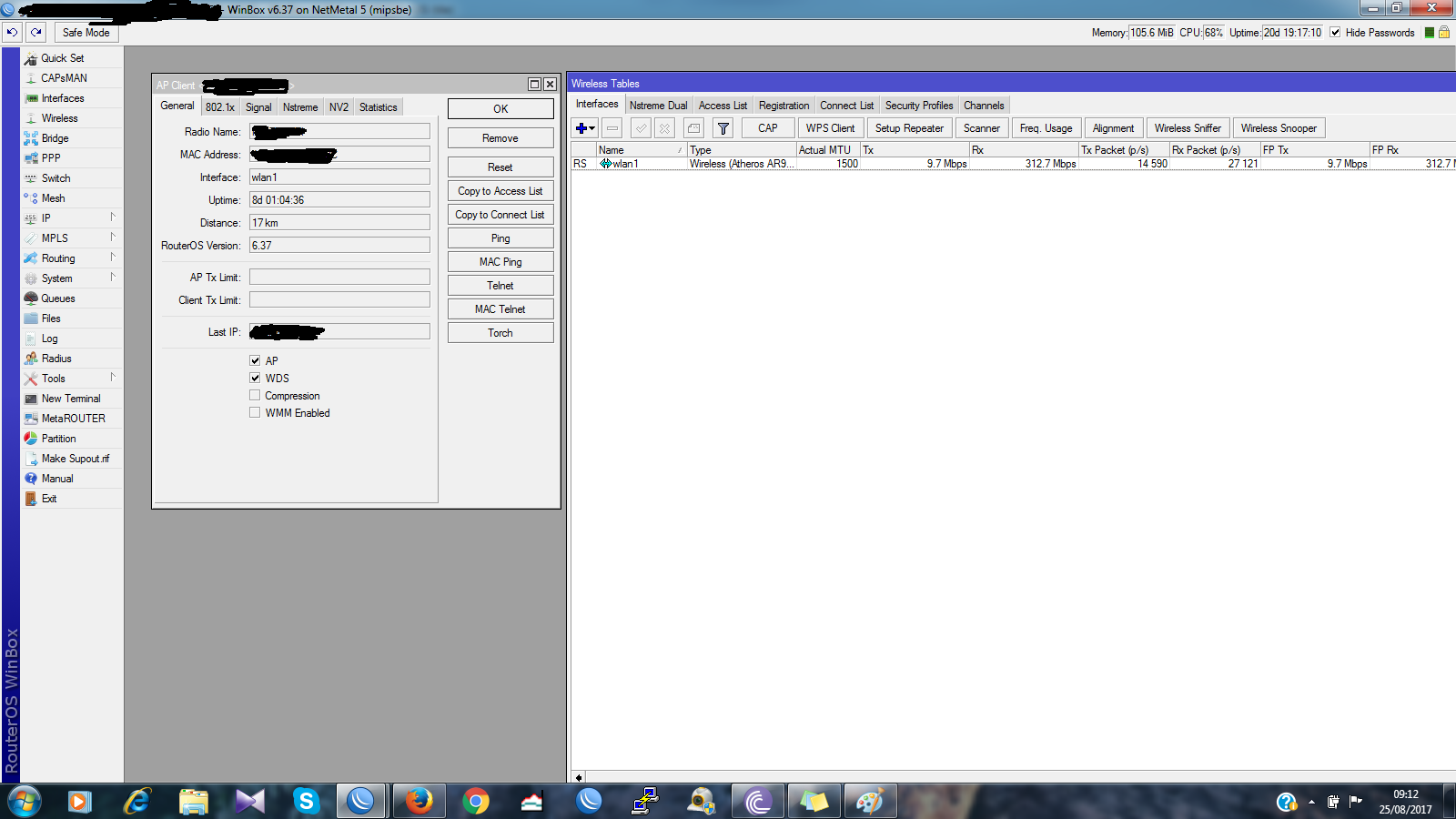Click the Interface field showing wlan1
This screenshot has width=1456, height=819.
click(x=339, y=177)
